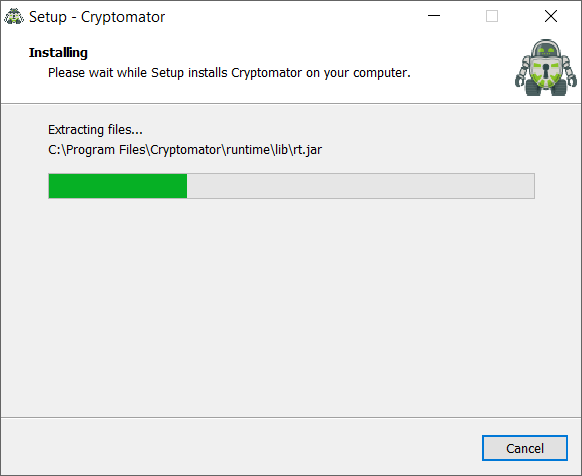The height and width of the screenshot is (476, 582).
Task: Click the word 'Cryptomator' in the wait message
Action: click(x=267, y=72)
